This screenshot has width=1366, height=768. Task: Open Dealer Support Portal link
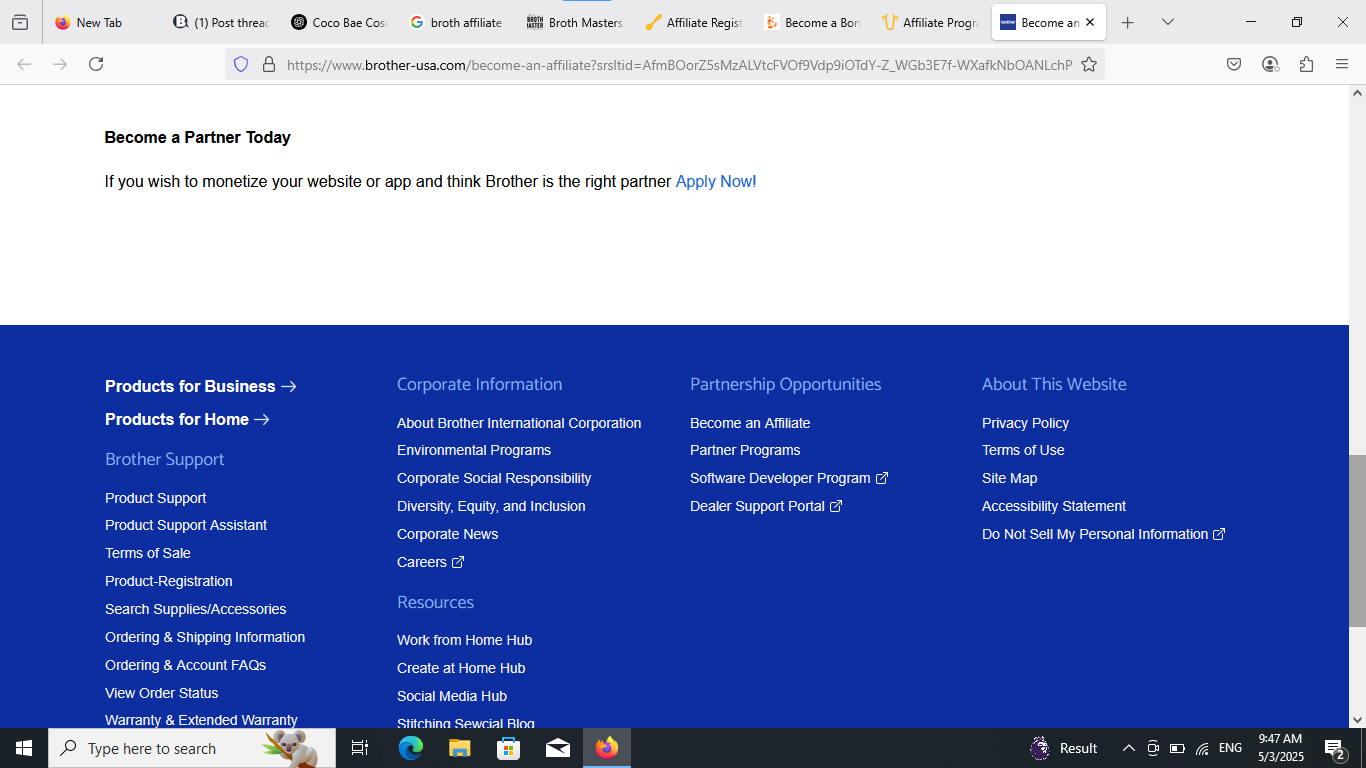click(766, 506)
